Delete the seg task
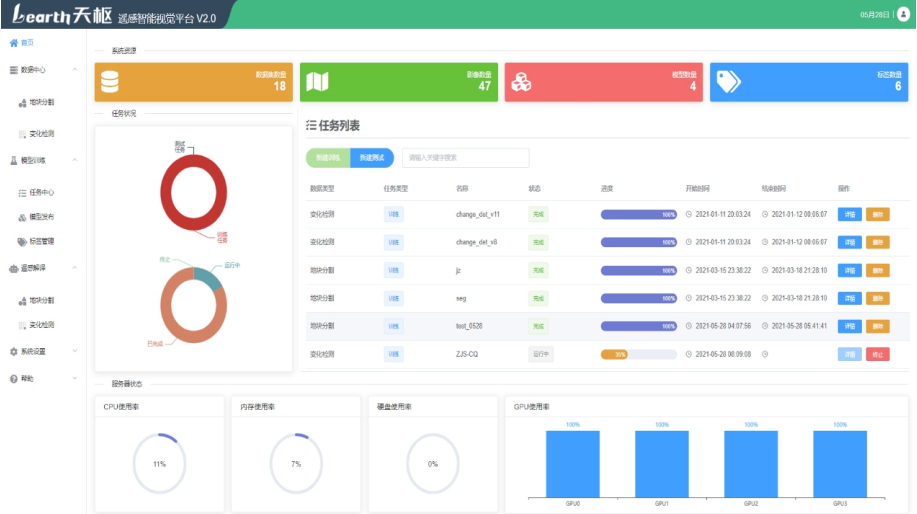 coord(878,298)
